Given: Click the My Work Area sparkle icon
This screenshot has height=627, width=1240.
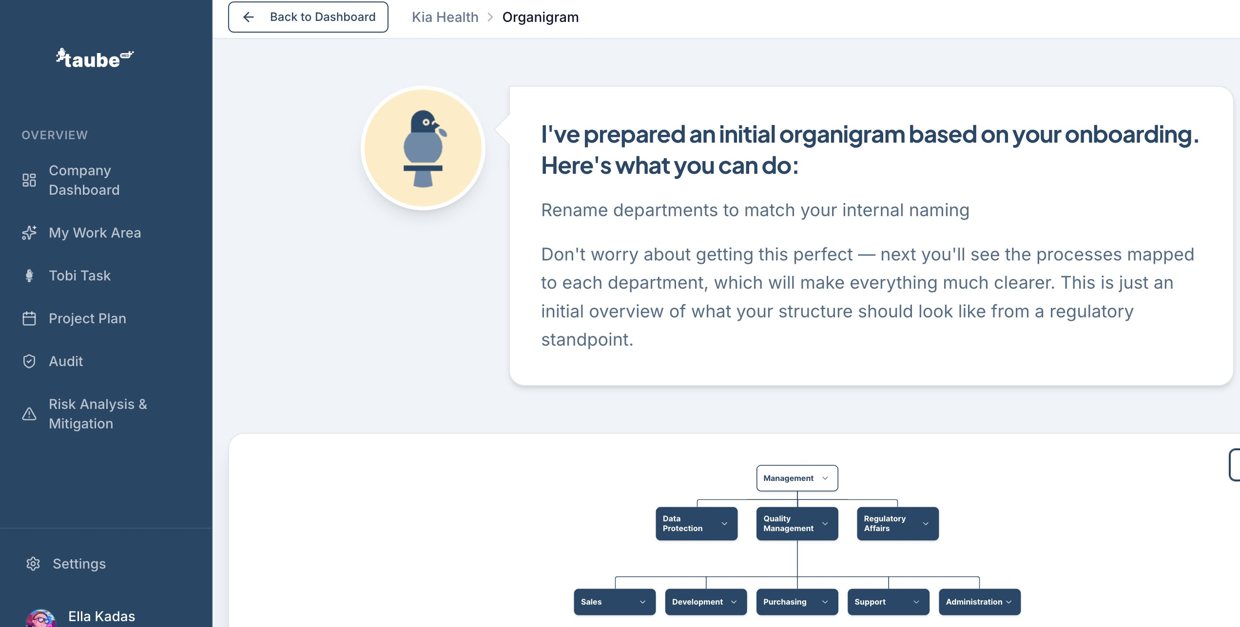Looking at the screenshot, I should click(x=29, y=233).
